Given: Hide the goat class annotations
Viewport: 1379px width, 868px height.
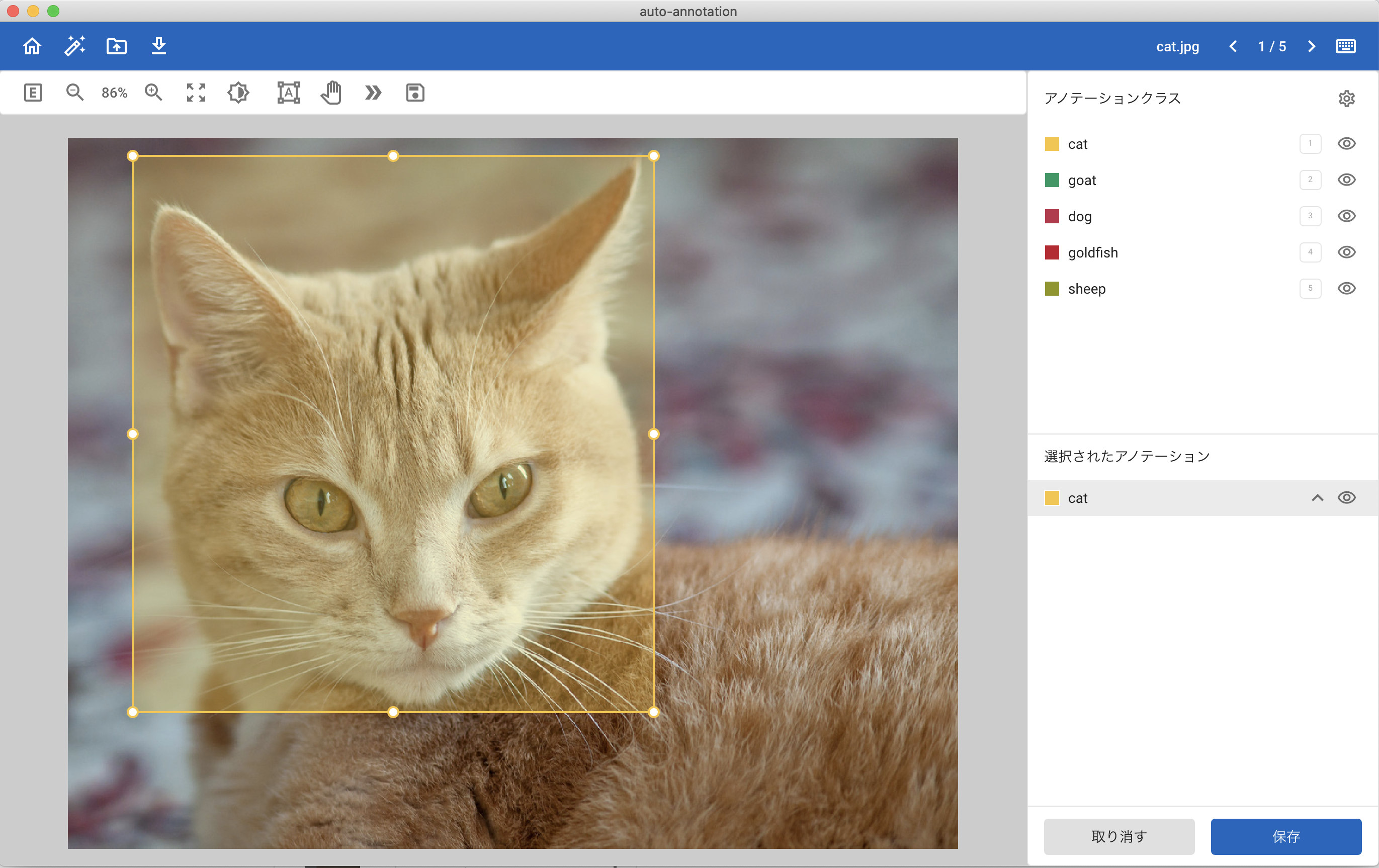Looking at the screenshot, I should [1346, 180].
